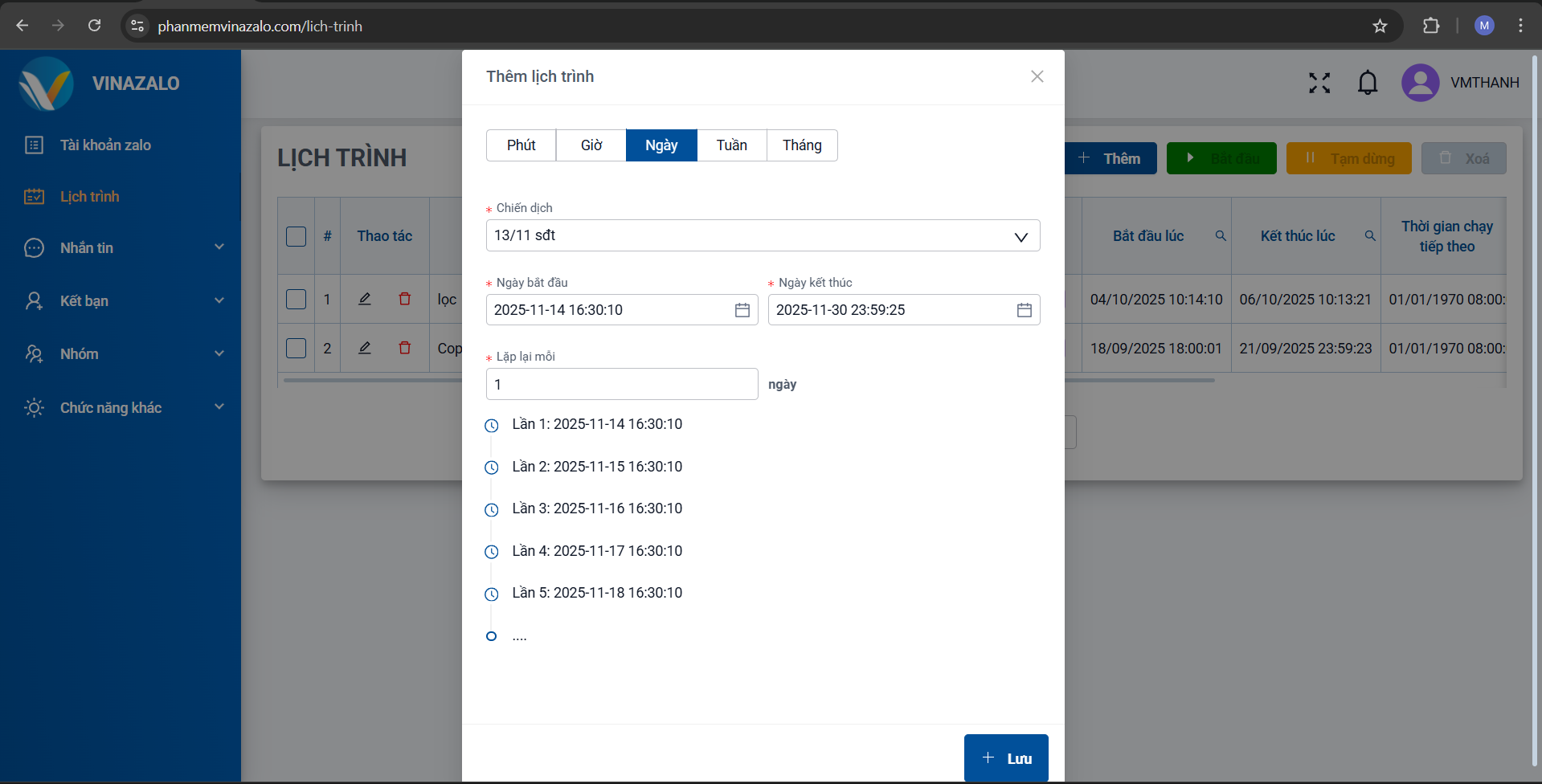Screen dimensions: 1542x784
Task: Expand the Kết bạn sidebar menu
Action: pos(125,301)
